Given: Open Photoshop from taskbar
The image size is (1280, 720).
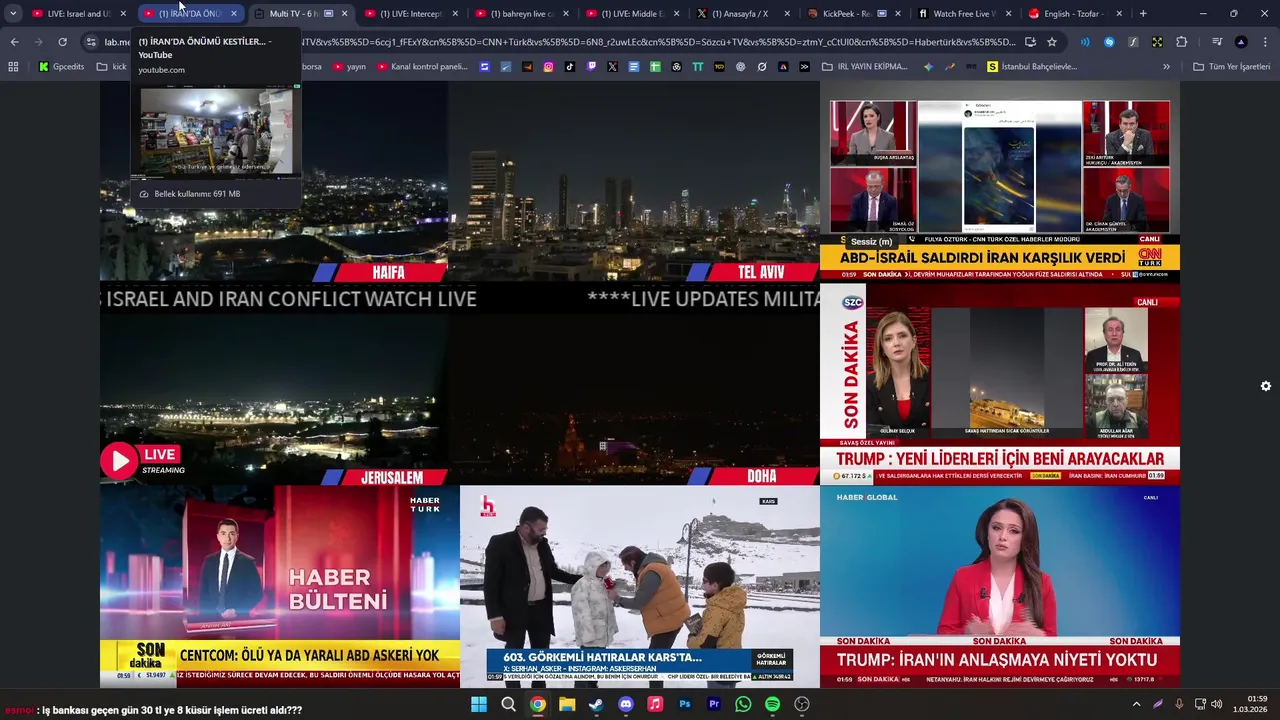Looking at the screenshot, I should click(x=685, y=704).
